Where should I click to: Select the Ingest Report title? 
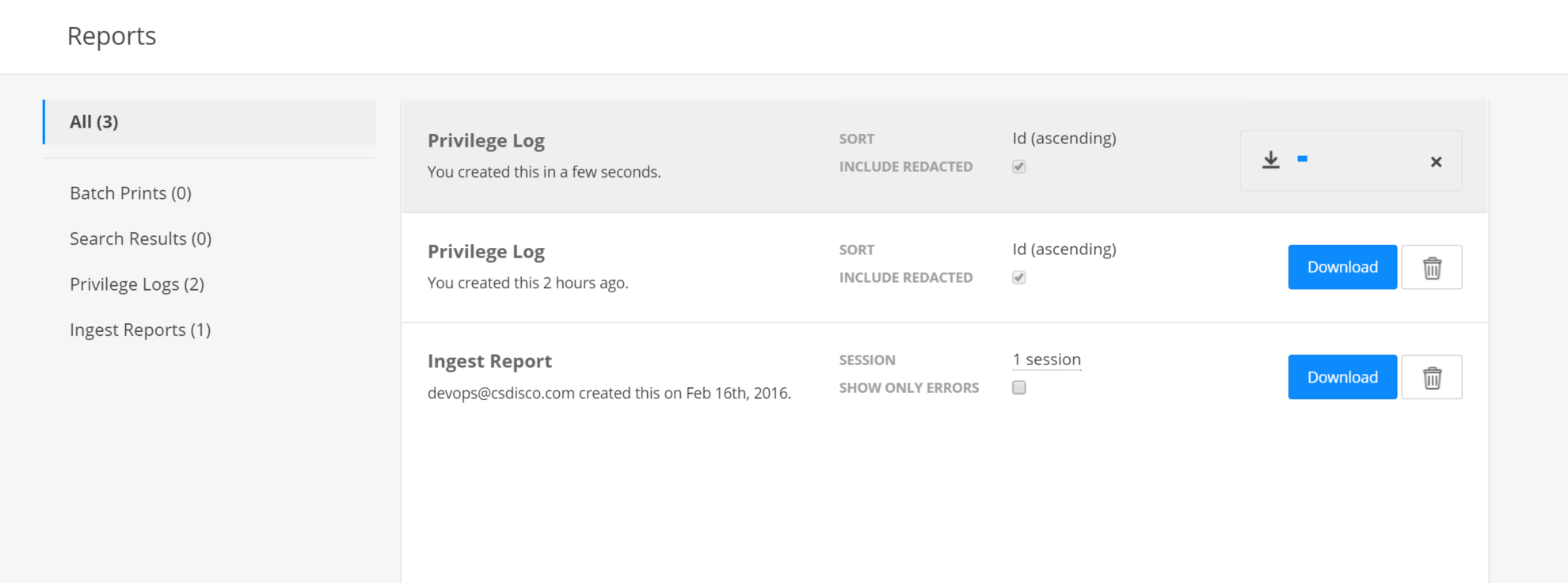pos(489,361)
